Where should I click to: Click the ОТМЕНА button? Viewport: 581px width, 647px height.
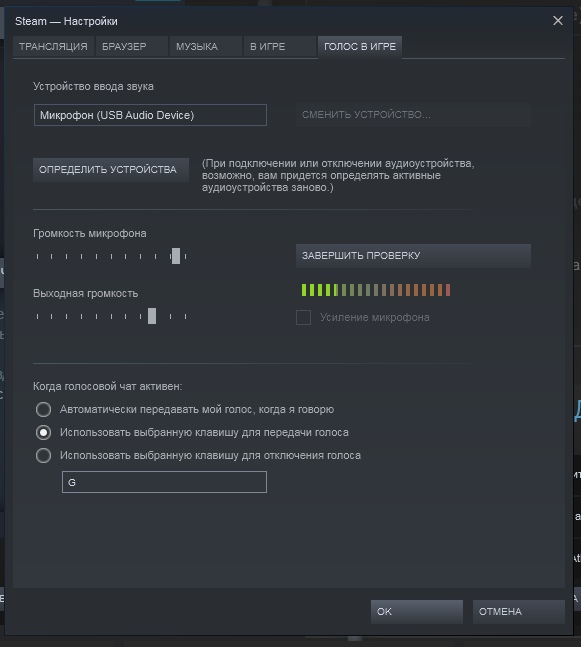tap(519, 612)
